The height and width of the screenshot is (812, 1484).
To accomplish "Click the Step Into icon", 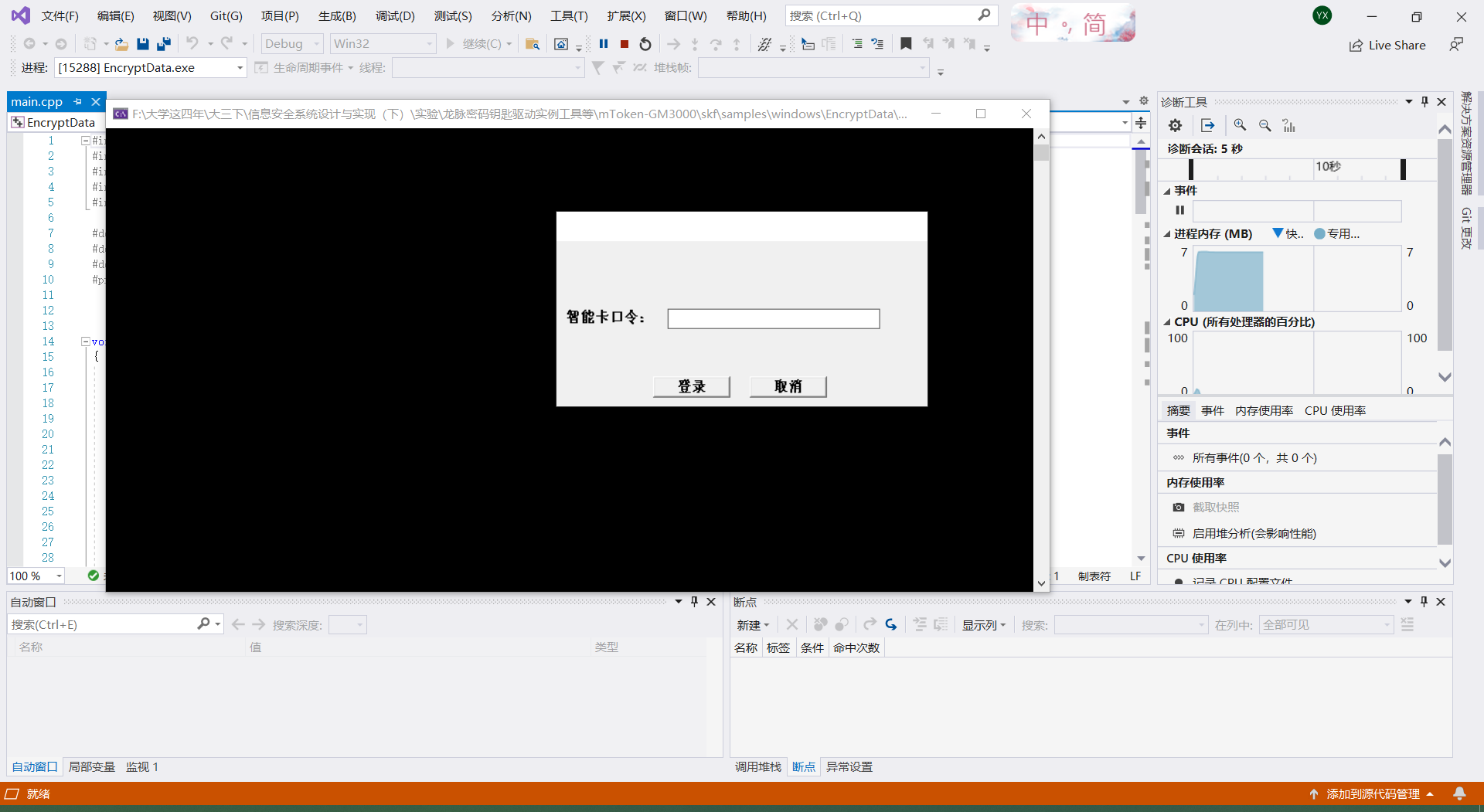I will pyautogui.click(x=695, y=44).
